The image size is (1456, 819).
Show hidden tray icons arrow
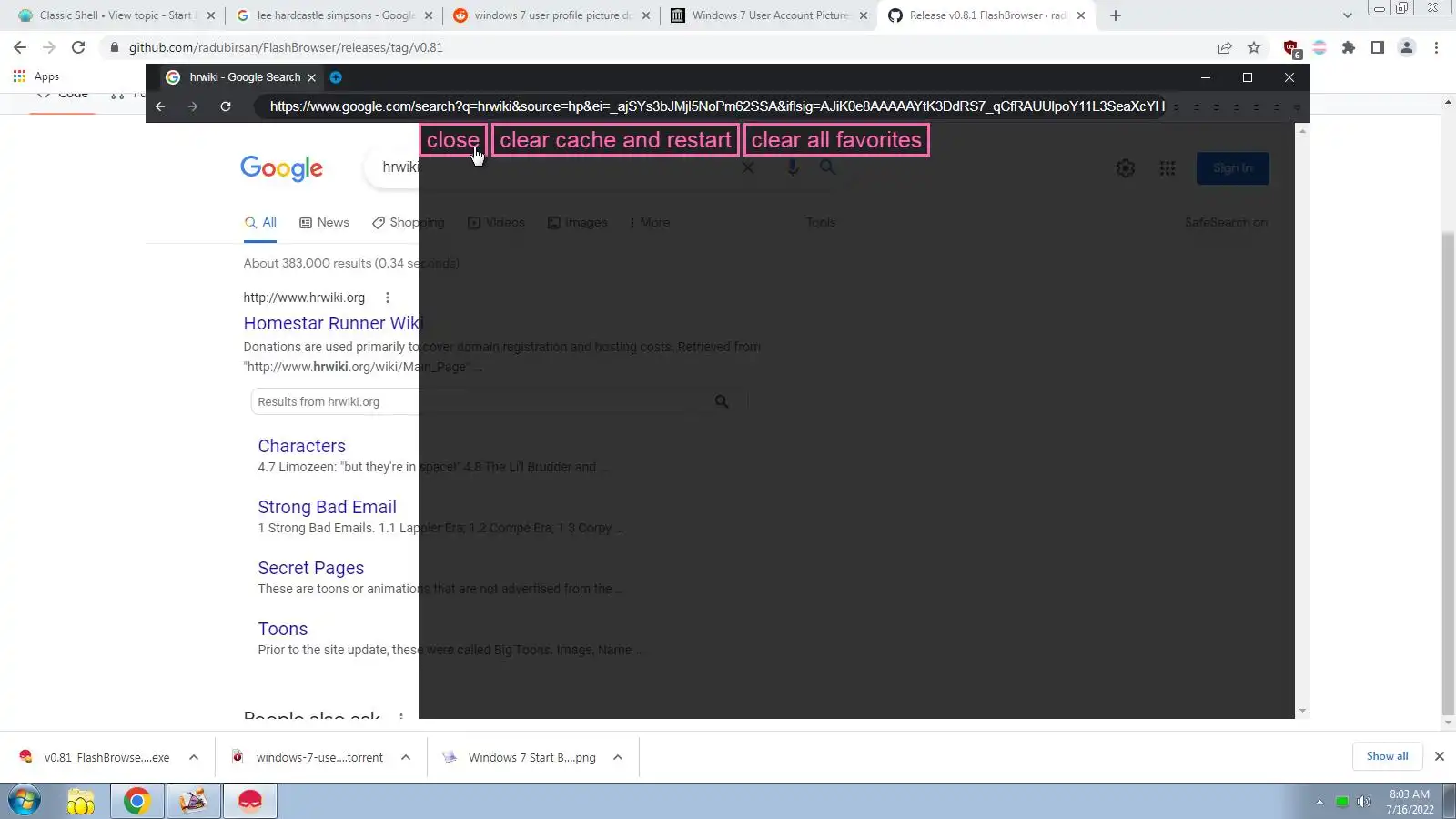pos(1319,802)
